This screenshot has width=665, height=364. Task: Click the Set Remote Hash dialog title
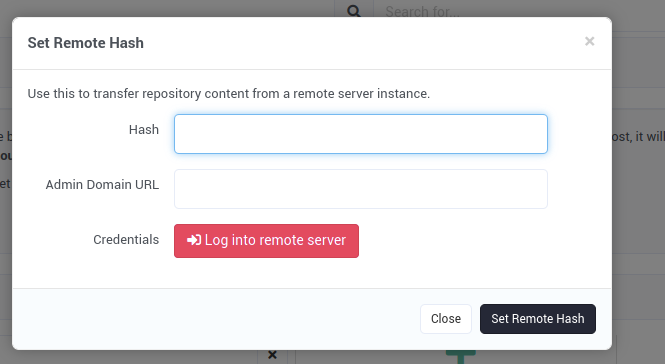(86, 43)
